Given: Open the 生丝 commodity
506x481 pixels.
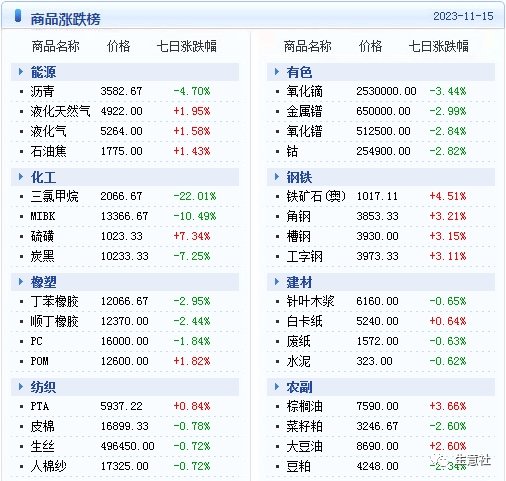Looking at the screenshot, I should (42, 446).
